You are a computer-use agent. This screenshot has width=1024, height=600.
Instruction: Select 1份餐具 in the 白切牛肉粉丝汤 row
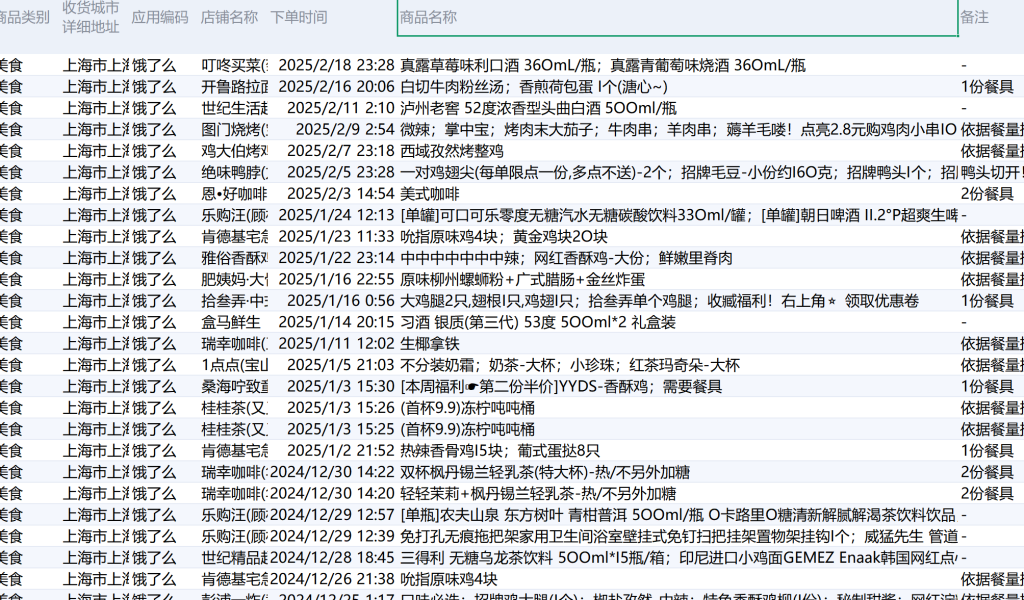click(x=987, y=87)
